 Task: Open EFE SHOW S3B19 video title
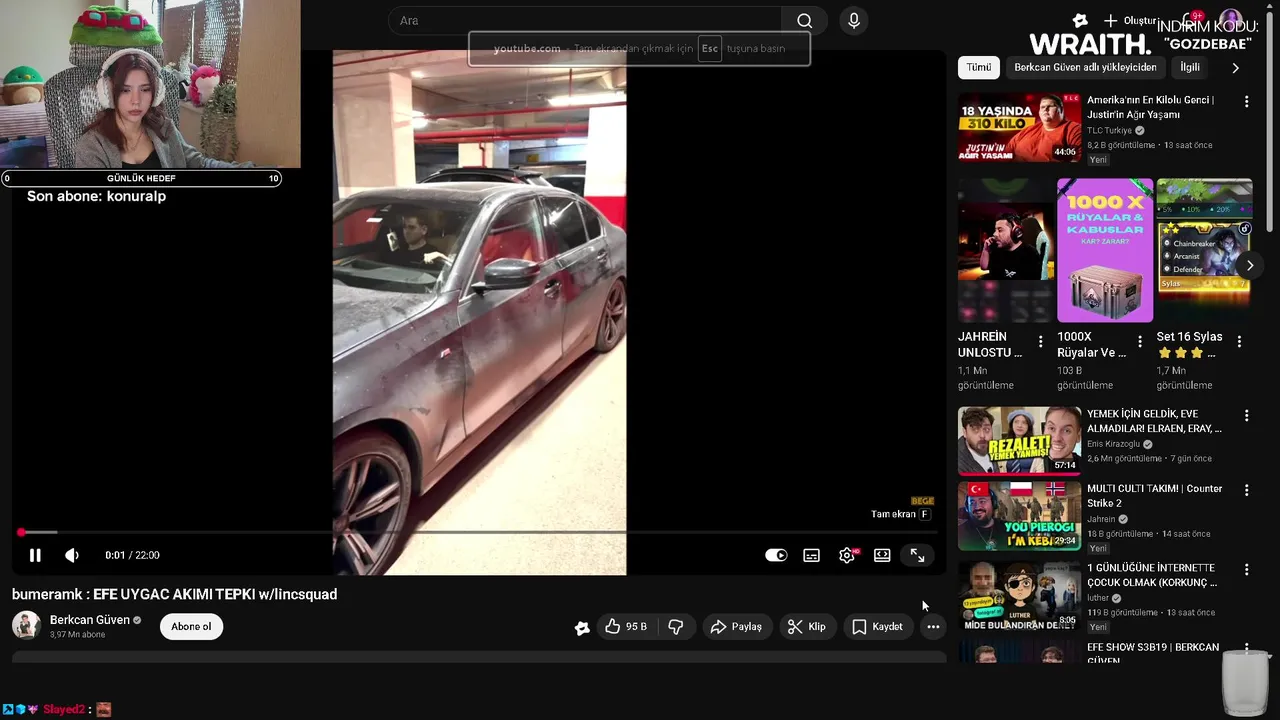[x=1153, y=653]
